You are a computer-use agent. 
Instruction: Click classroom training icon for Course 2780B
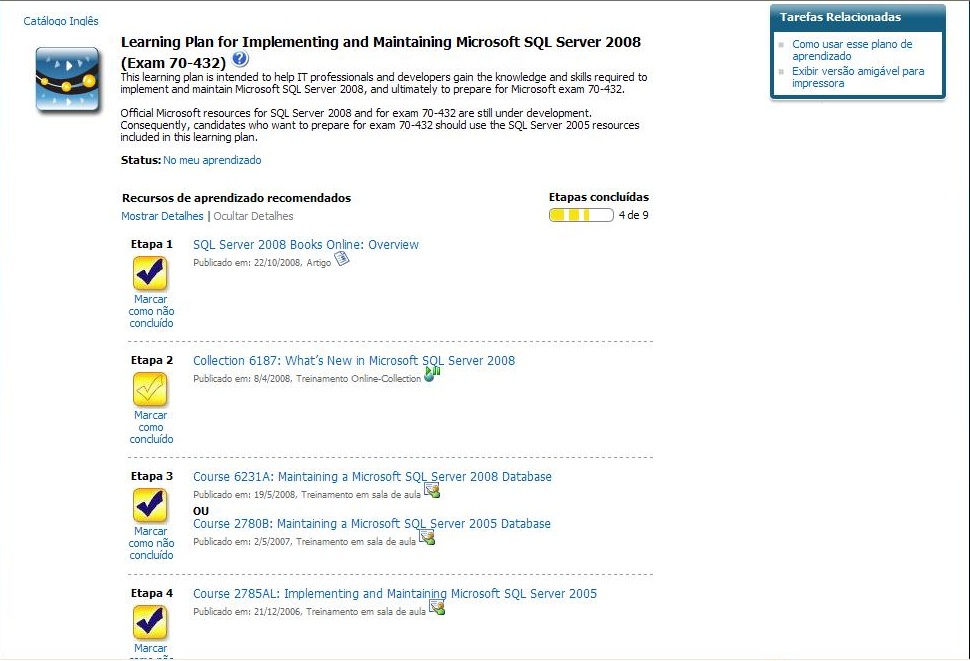(x=427, y=537)
